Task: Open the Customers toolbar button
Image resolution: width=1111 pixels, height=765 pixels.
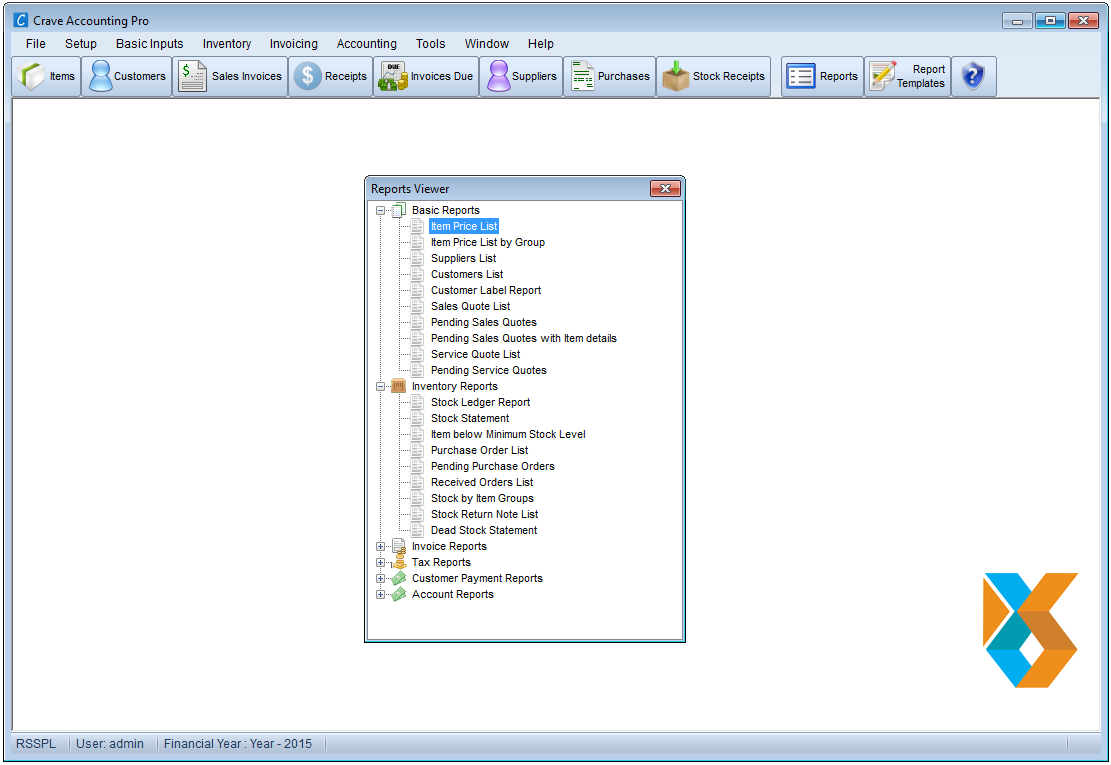Action: coord(128,76)
